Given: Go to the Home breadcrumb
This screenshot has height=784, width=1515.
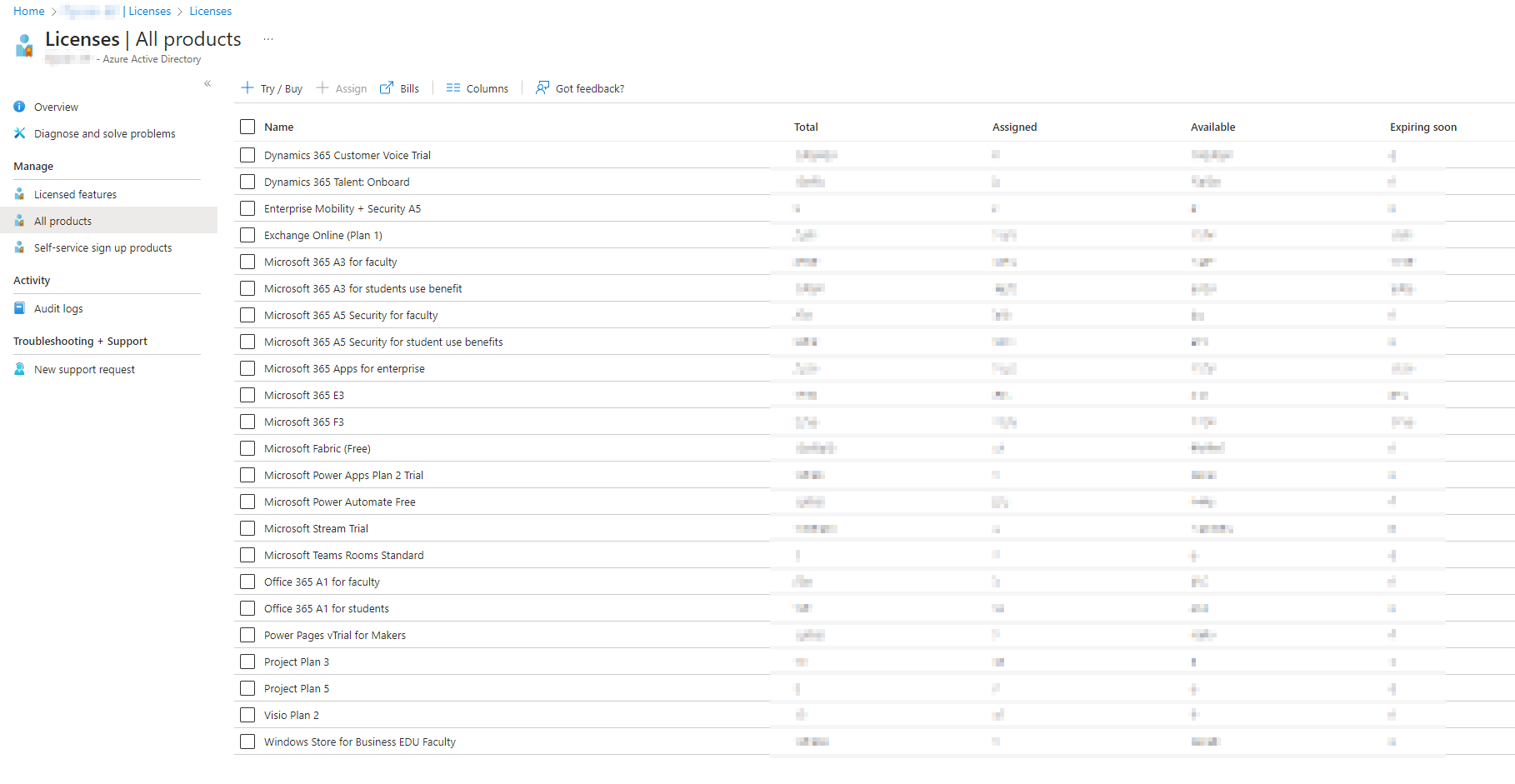Looking at the screenshot, I should (29, 11).
